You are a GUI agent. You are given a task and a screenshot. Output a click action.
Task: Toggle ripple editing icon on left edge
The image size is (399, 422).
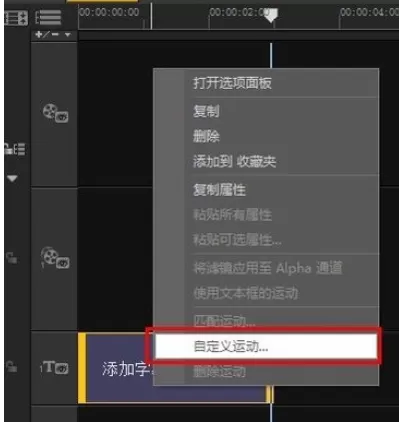click(15, 149)
